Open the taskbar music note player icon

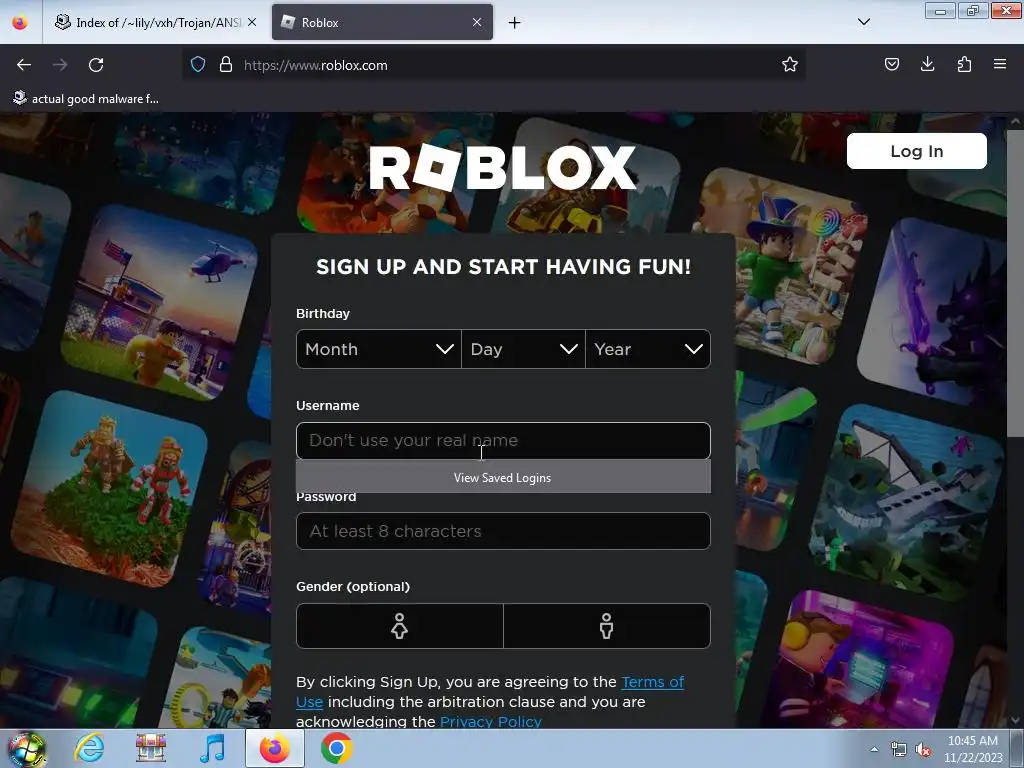pos(212,749)
